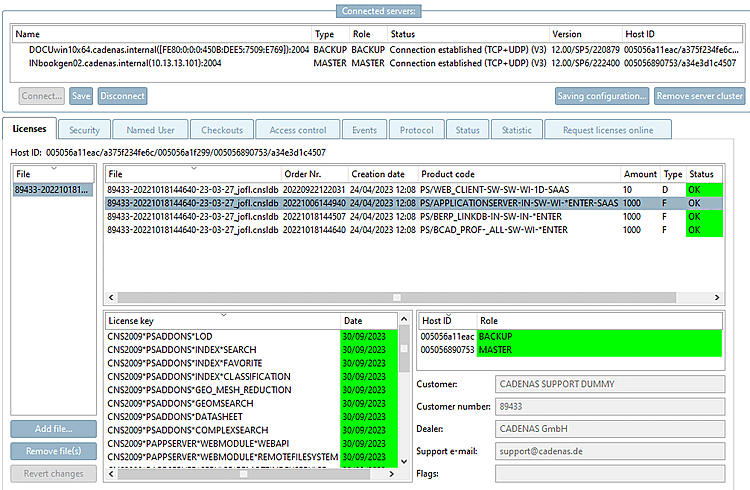Image resolution: width=750 pixels, height=490 pixels.
Task: Select key CNS2009*PSADDONS*INDEX*FAVORITE
Action: point(251,363)
